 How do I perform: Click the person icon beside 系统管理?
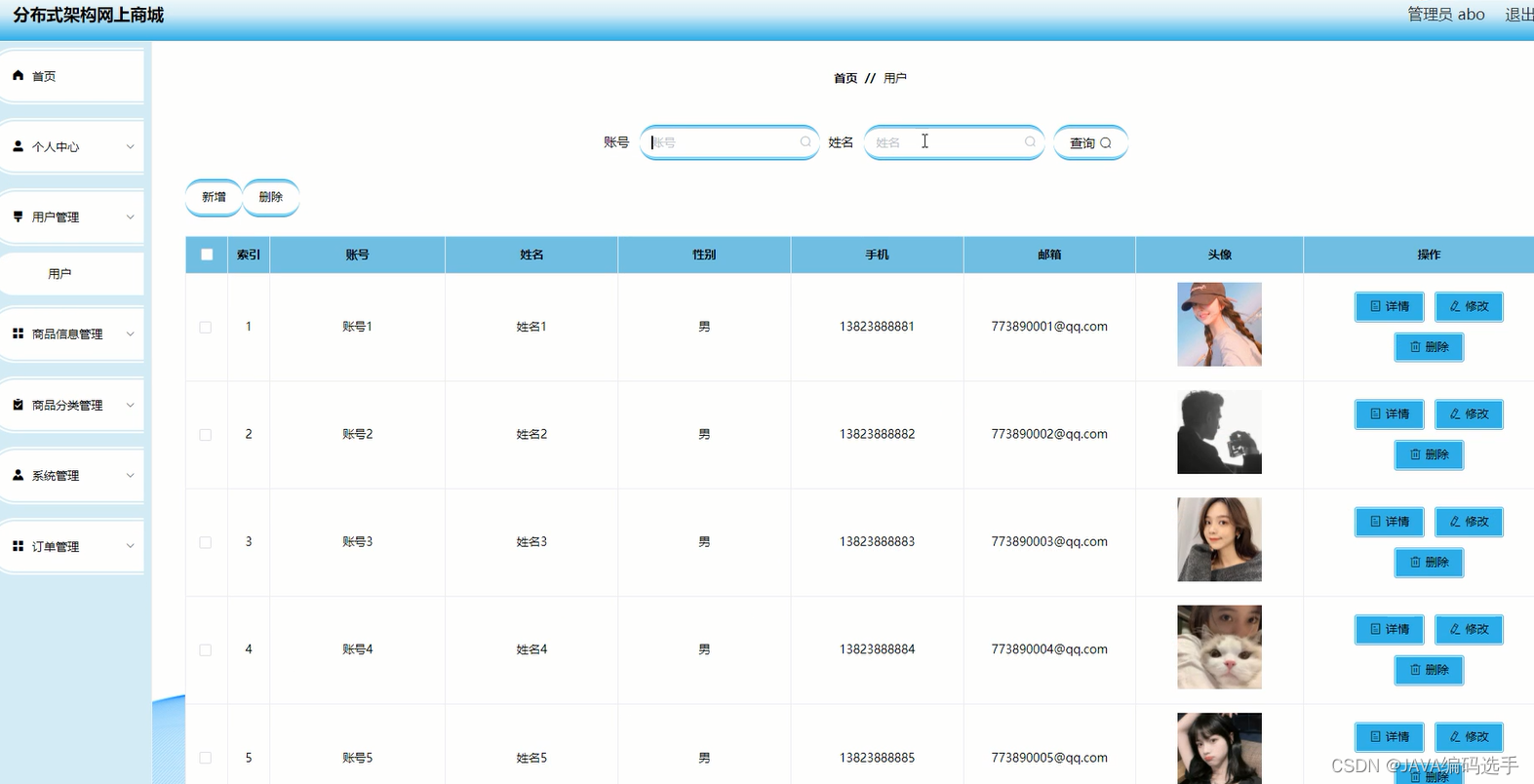point(18,475)
